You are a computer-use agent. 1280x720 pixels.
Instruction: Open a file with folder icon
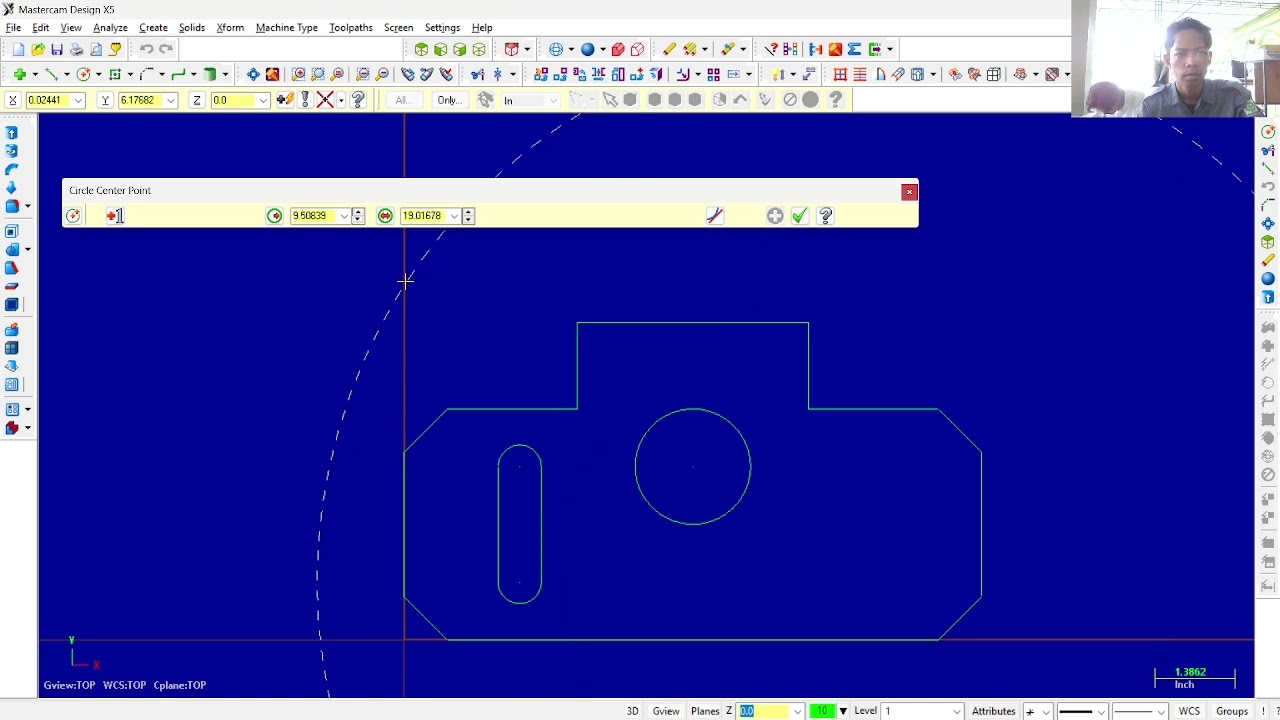(x=38, y=49)
